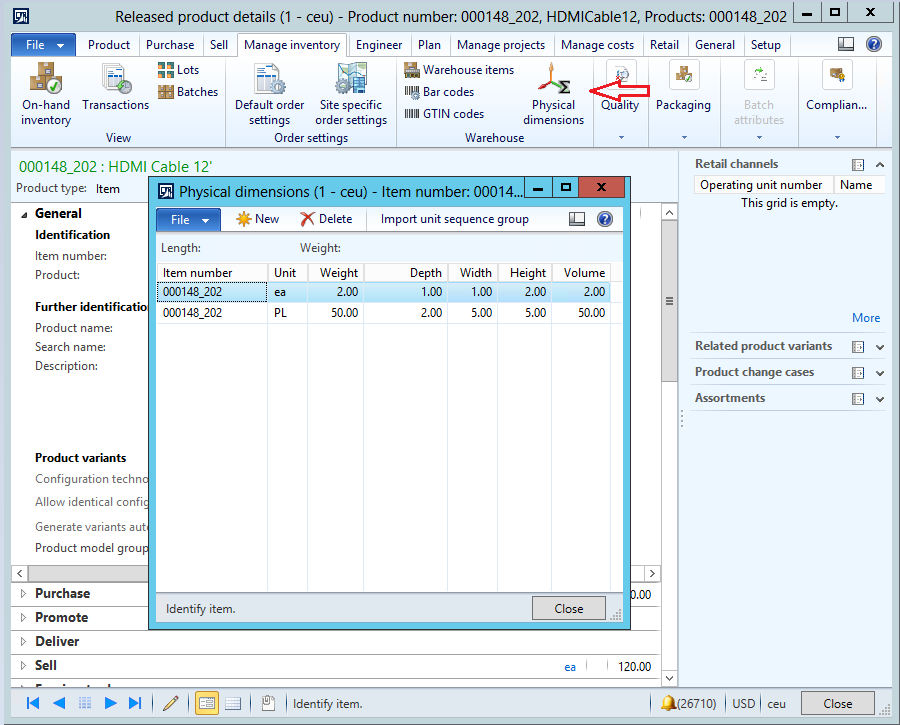The image size is (900, 725).
Task: Click the Physical dimensions ribbon icon
Action: [553, 93]
